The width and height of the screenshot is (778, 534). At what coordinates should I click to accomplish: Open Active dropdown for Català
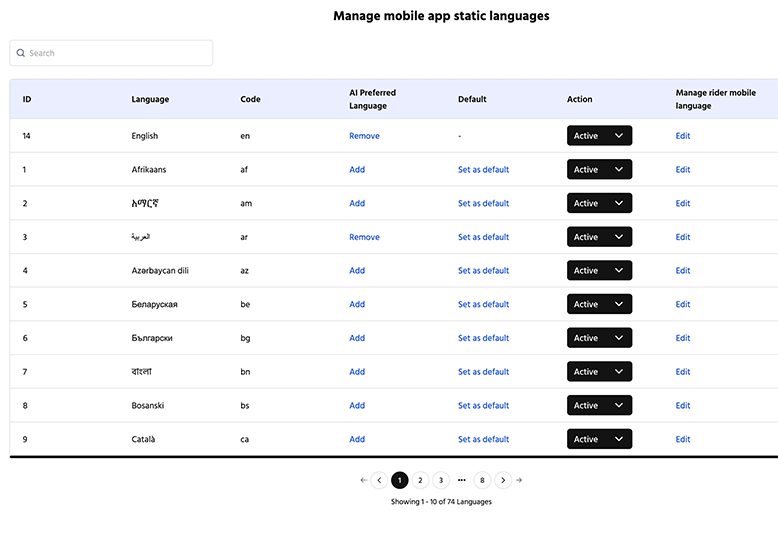point(599,439)
